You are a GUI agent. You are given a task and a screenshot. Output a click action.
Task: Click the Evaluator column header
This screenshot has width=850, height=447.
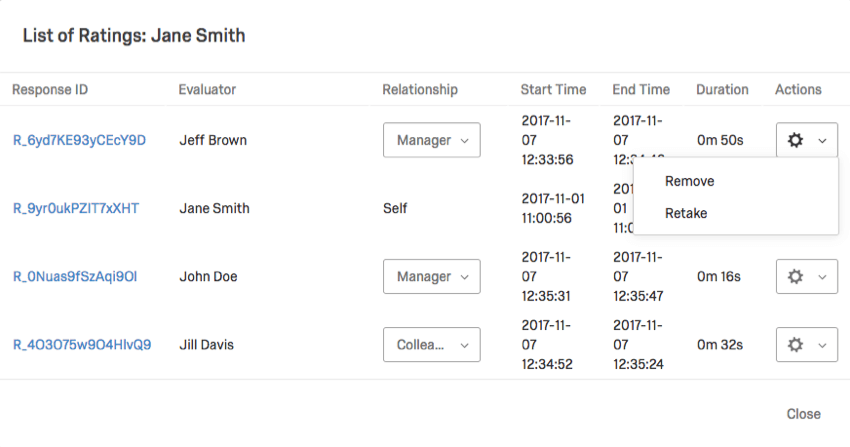tap(207, 90)
